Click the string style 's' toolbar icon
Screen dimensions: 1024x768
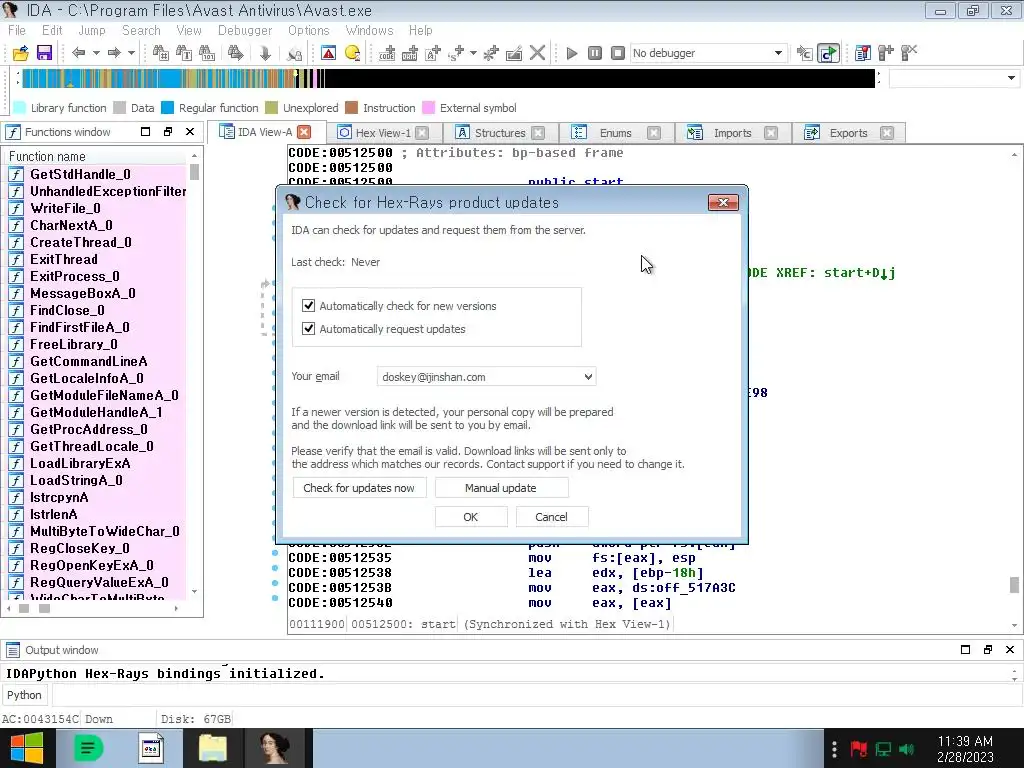456,53
